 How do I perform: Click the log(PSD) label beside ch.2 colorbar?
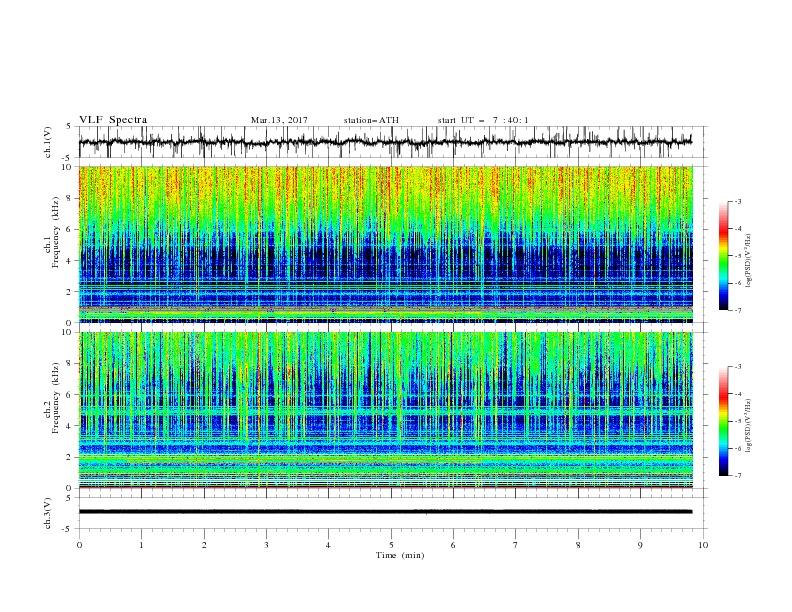pyautogui.click(x=749, y=426)
